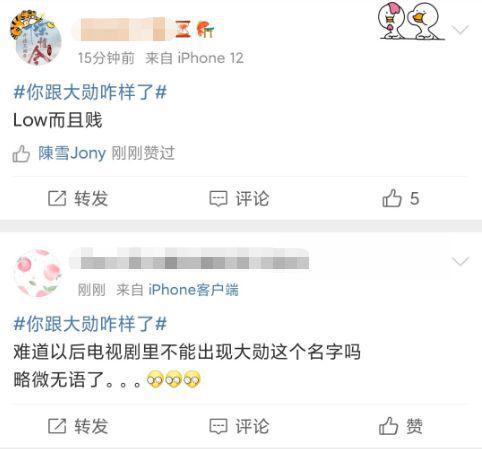Open 陳雪Jony's profile link
Image resolution: width=482 pixels, height=449 pixels.
coord(72,153)
